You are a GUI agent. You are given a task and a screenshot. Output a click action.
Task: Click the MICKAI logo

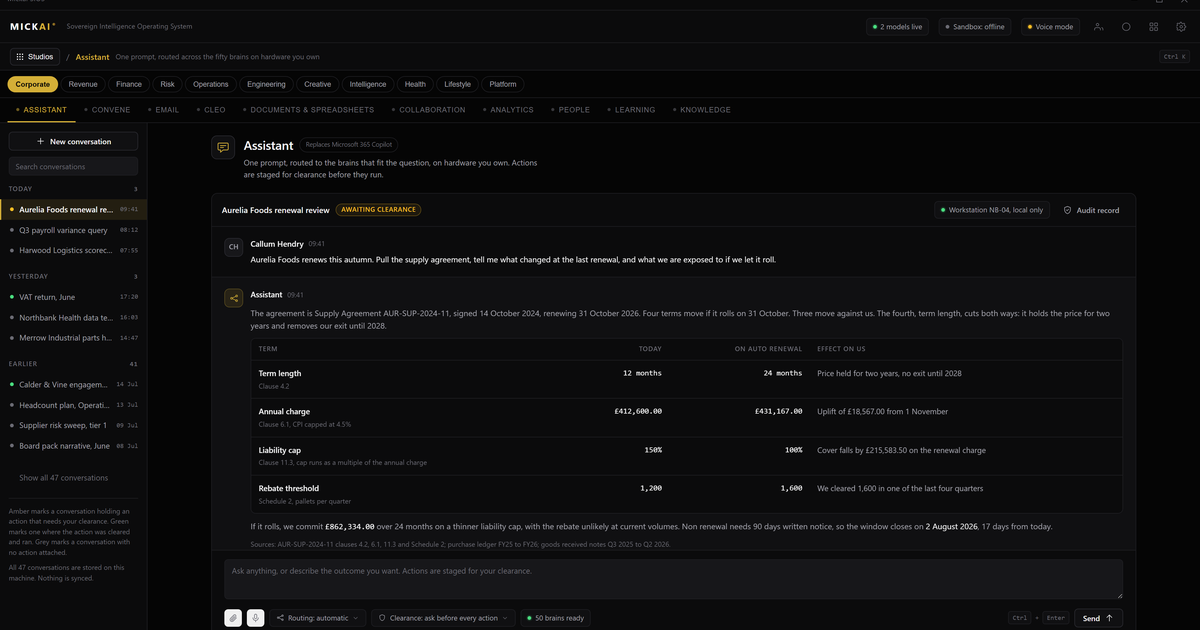33,27
